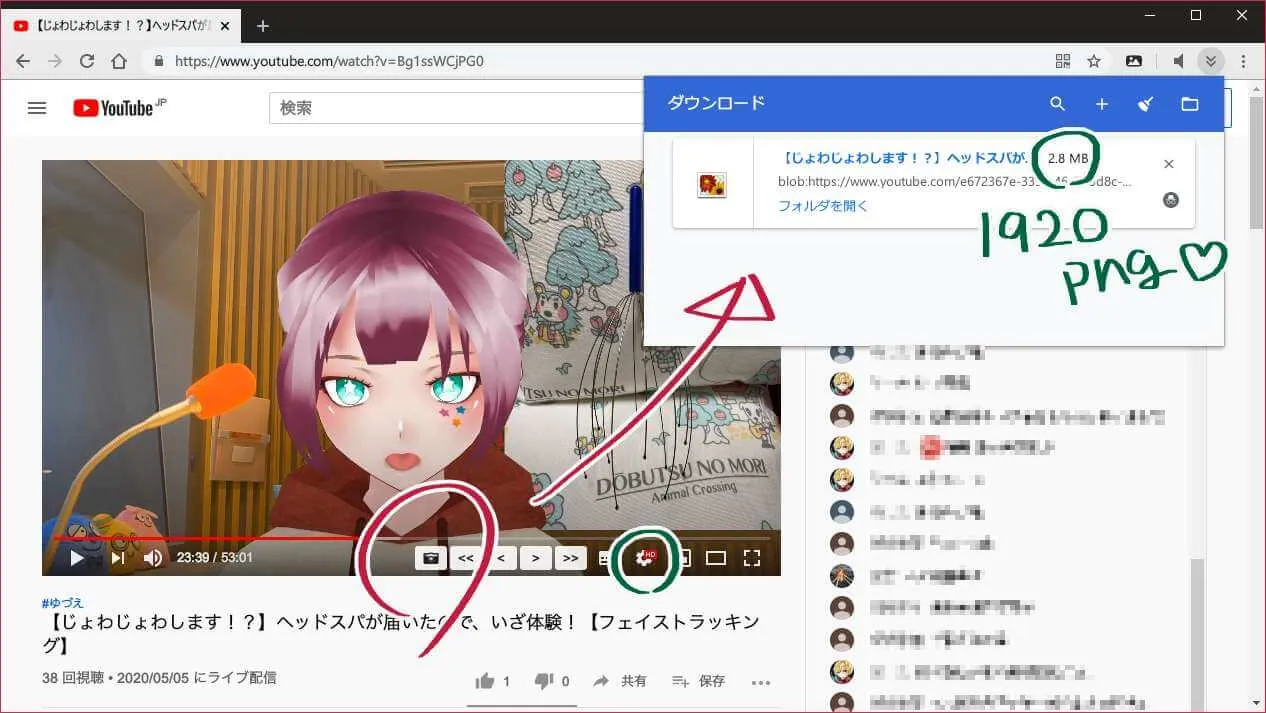This screenshot has height=713, width=1266.
Task: Open downloads folder icon in blue header
Action: tap(1190, 104)
